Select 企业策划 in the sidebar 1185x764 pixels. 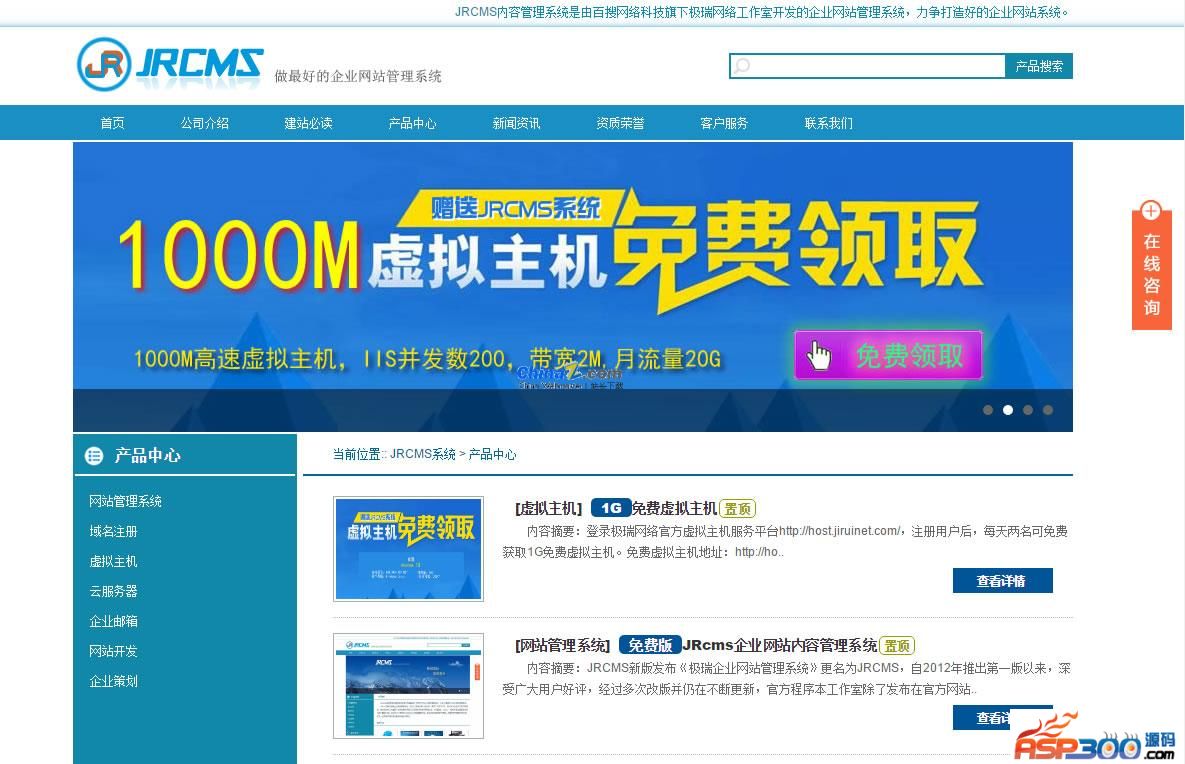pyautogui.click(x=113, y=681)
